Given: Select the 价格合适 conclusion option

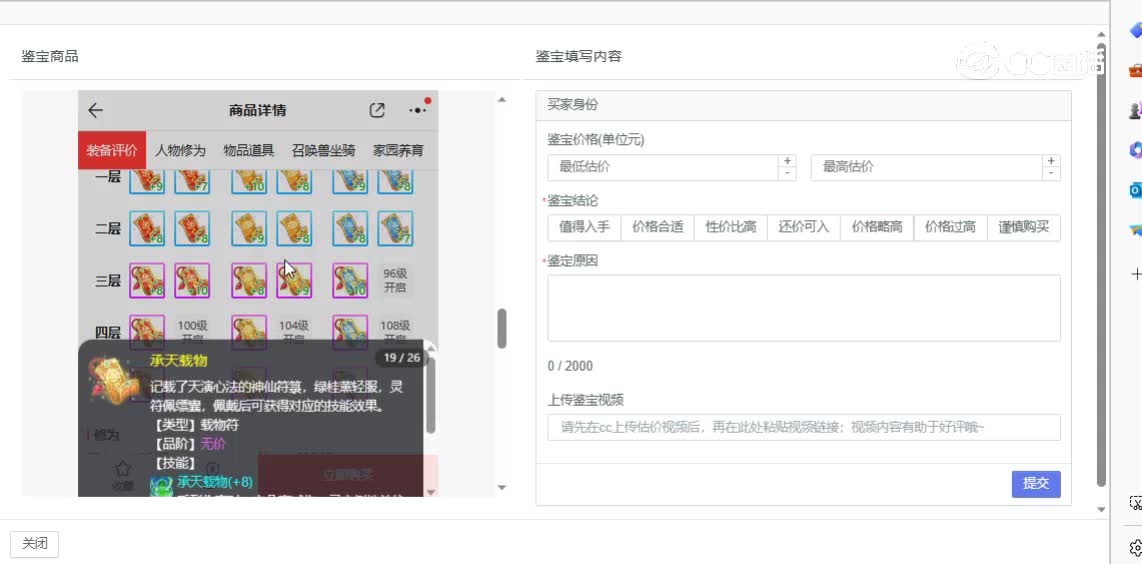Looking at the screenshot, I should 657,227.
